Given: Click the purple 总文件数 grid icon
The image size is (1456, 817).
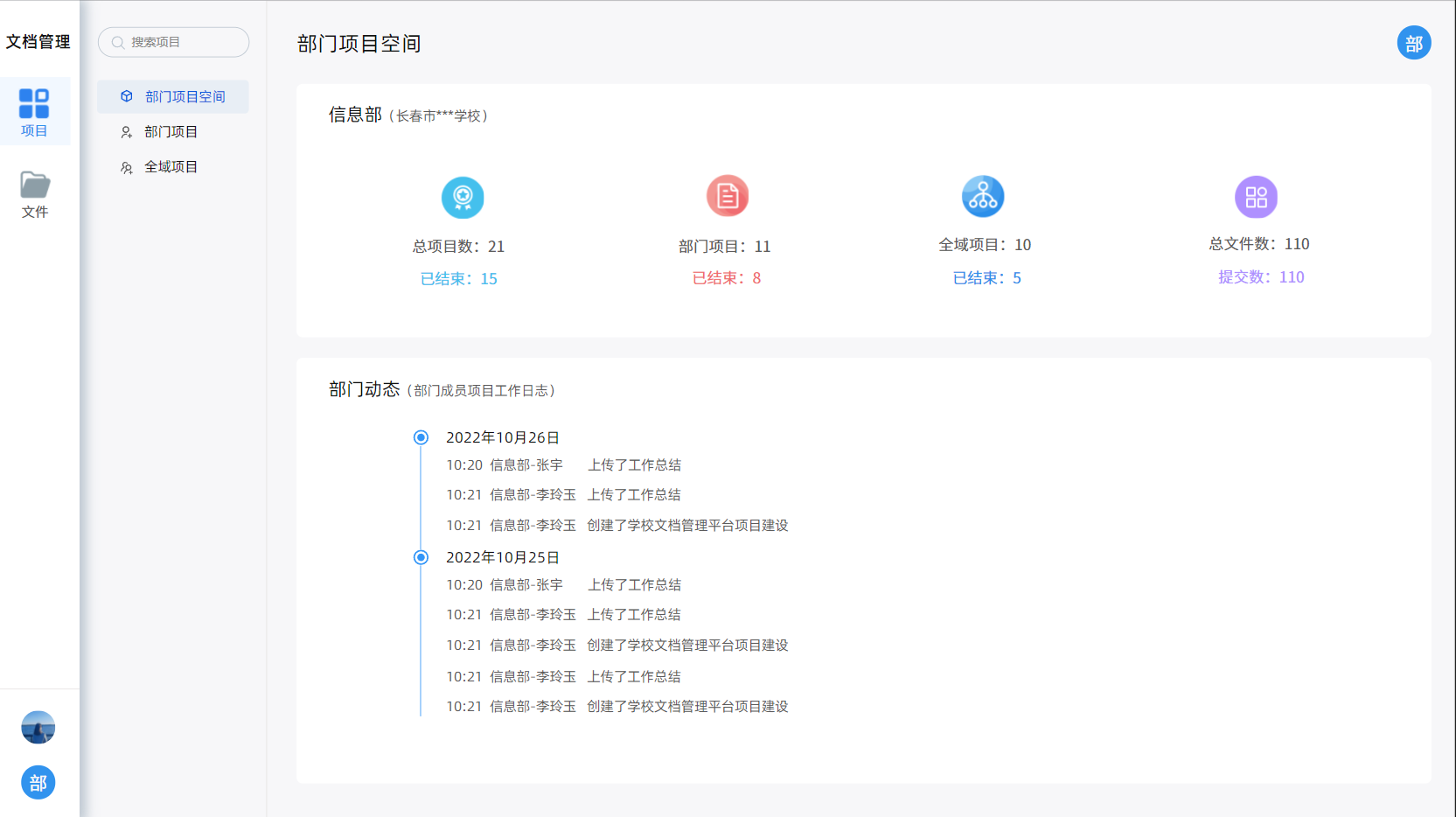Looking at the screenshot, I should click(1256, 197).
